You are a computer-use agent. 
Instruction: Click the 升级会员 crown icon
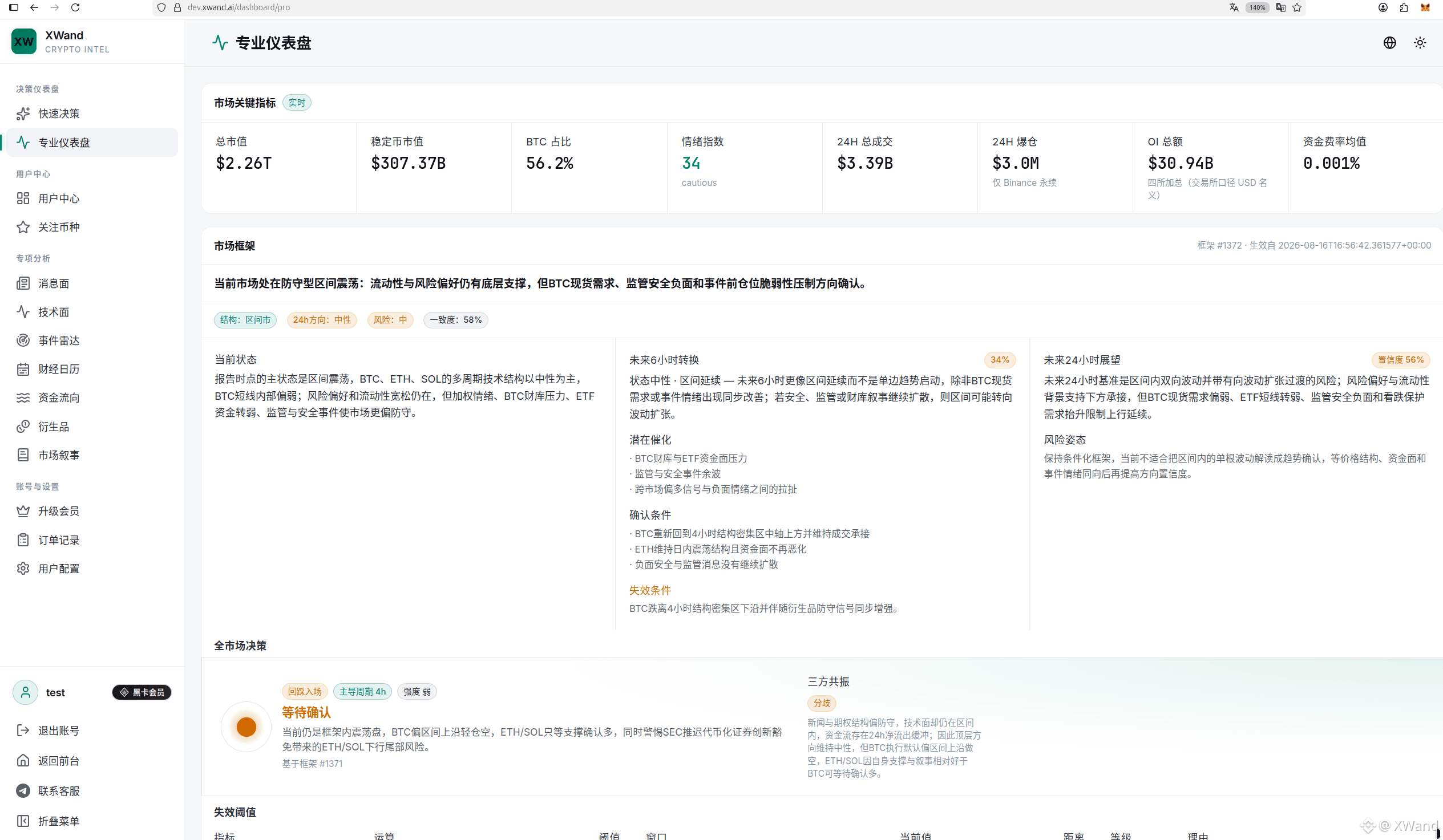point(23,511)
